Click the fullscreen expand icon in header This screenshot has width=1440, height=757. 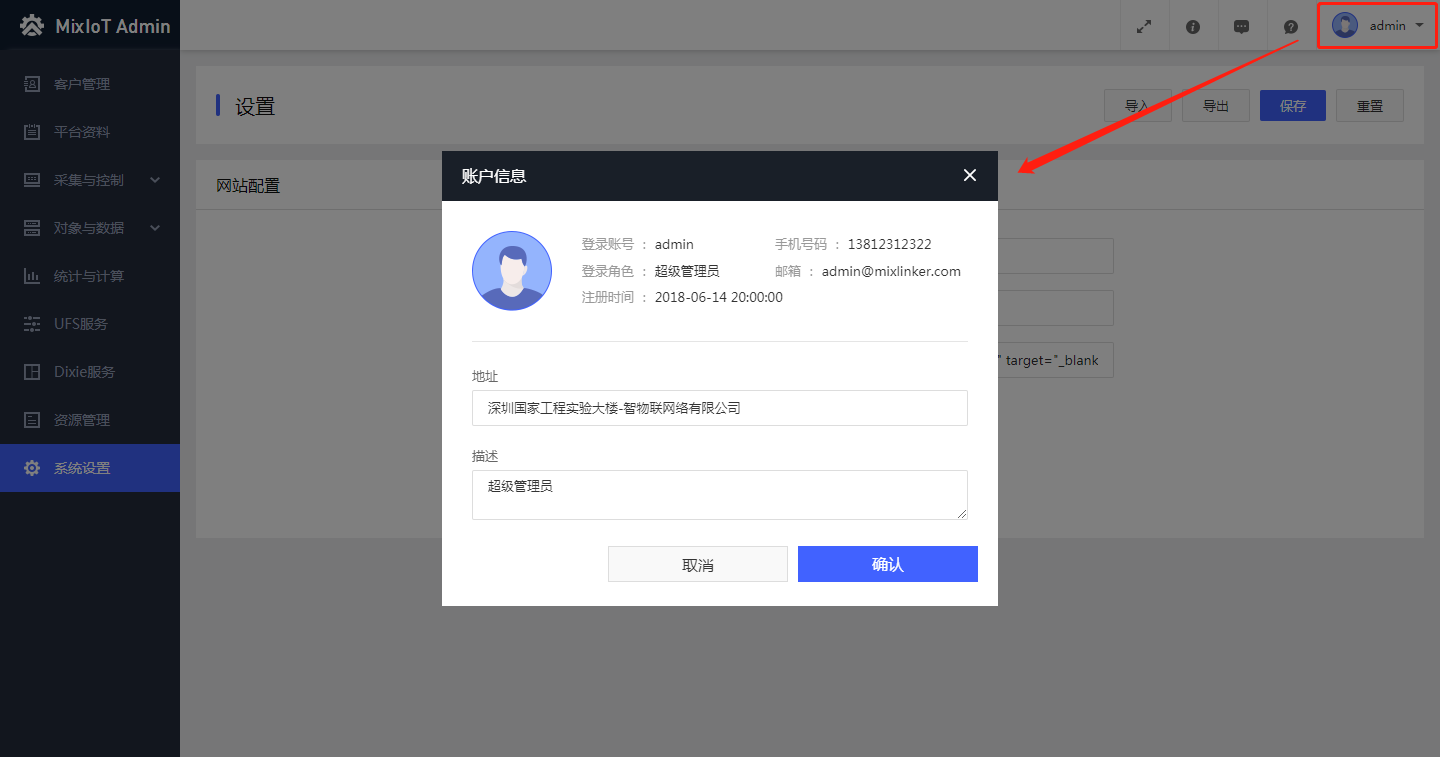point(1144,27)
